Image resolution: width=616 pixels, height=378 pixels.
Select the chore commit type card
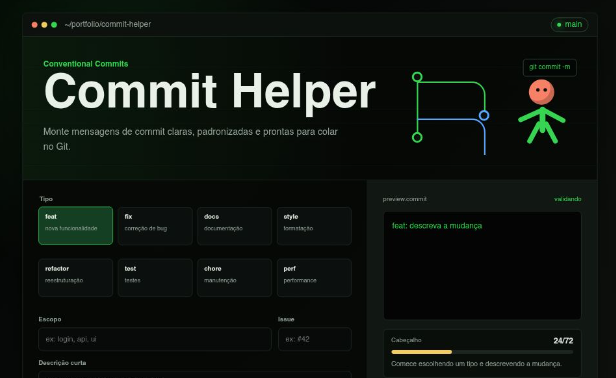tap(235, 278)
